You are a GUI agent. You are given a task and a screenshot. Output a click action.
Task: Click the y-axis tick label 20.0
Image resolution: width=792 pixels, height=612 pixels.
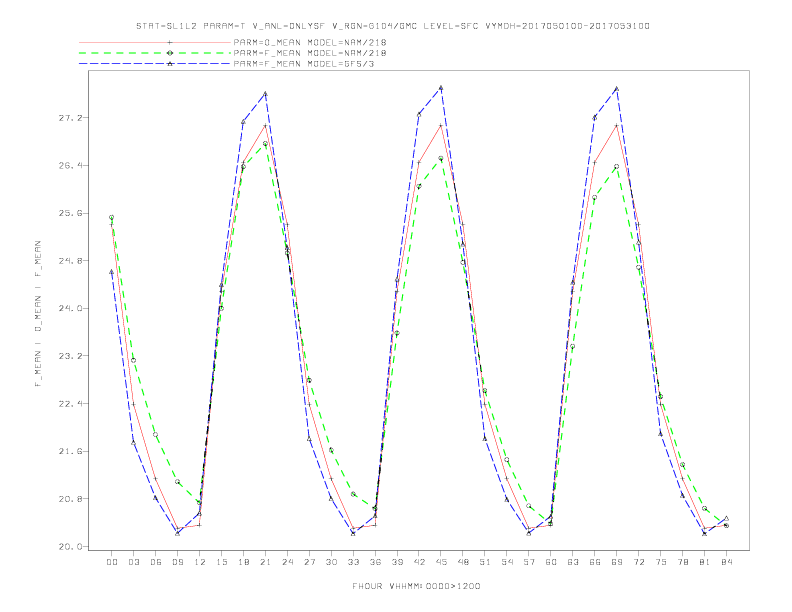click(69, 546)
